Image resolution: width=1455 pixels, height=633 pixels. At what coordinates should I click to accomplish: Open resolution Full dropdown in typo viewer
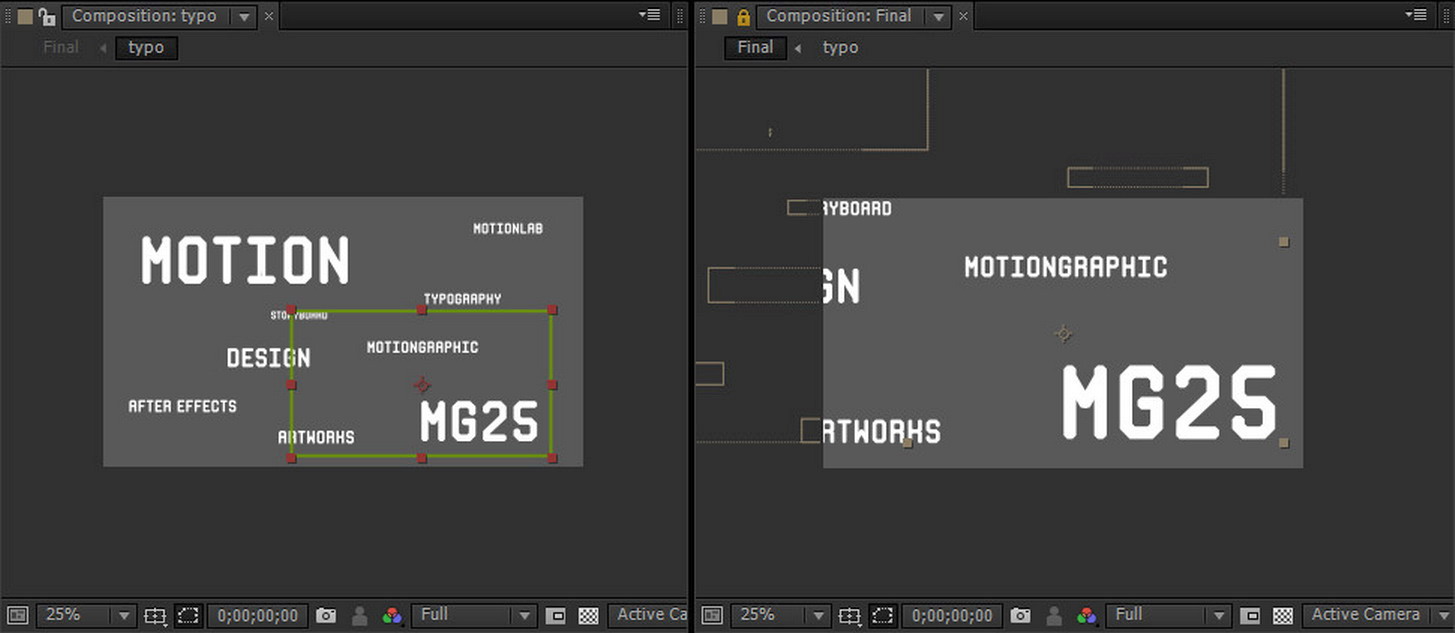click(474, 615)
